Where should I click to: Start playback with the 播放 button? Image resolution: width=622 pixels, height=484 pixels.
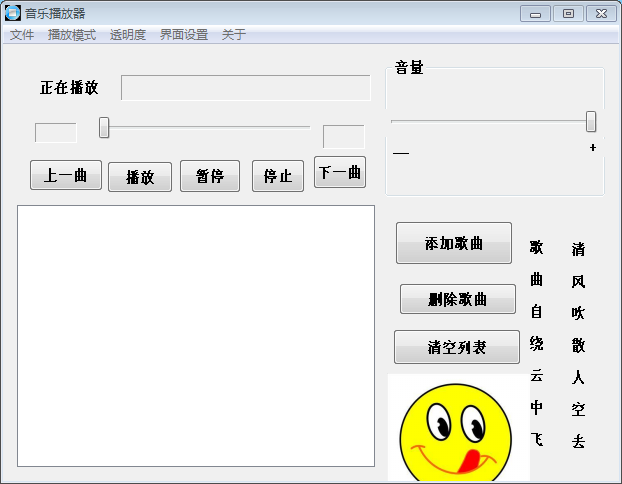[140, 177]
